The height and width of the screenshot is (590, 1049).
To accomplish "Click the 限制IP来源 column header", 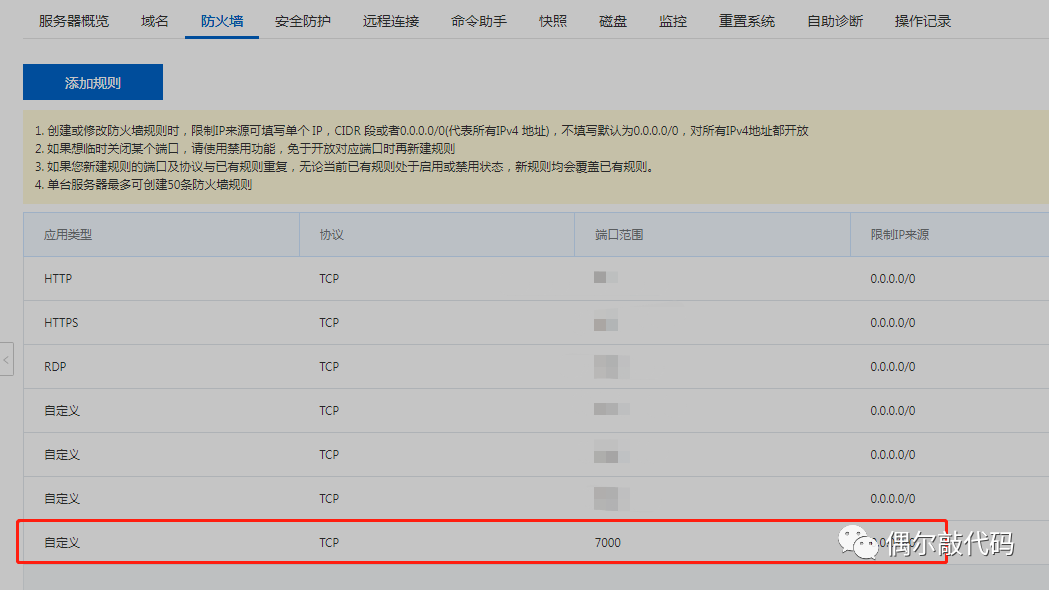I will 900,235.
